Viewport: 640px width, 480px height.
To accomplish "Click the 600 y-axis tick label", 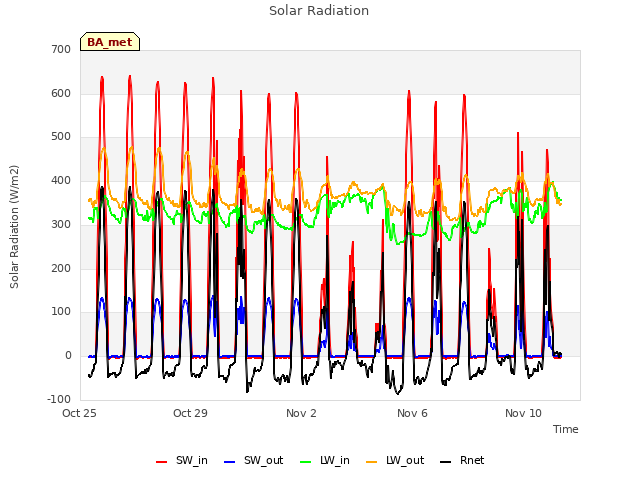I will pyautogui.click(x=61, y=93).
